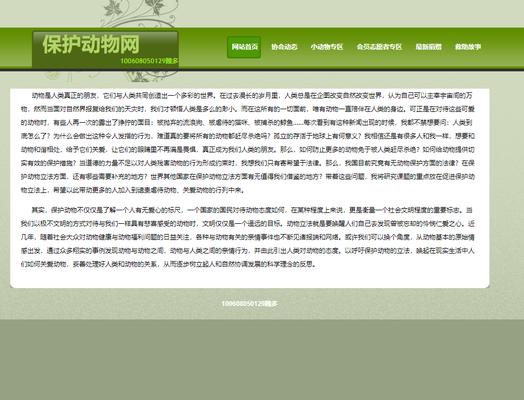
Task: Click the footer text starting with 10060805
Action: click(x=250, y=304)
